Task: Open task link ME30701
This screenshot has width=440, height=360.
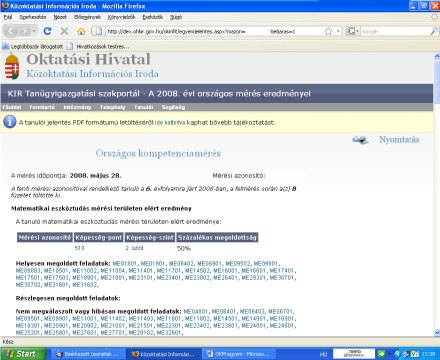Action: [x=282, y=278]
